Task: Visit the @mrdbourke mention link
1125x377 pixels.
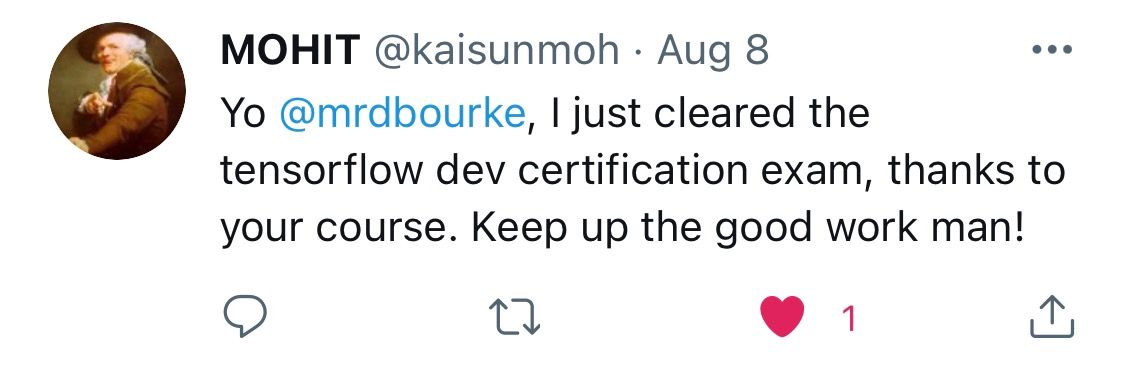Action: [403, 113]
